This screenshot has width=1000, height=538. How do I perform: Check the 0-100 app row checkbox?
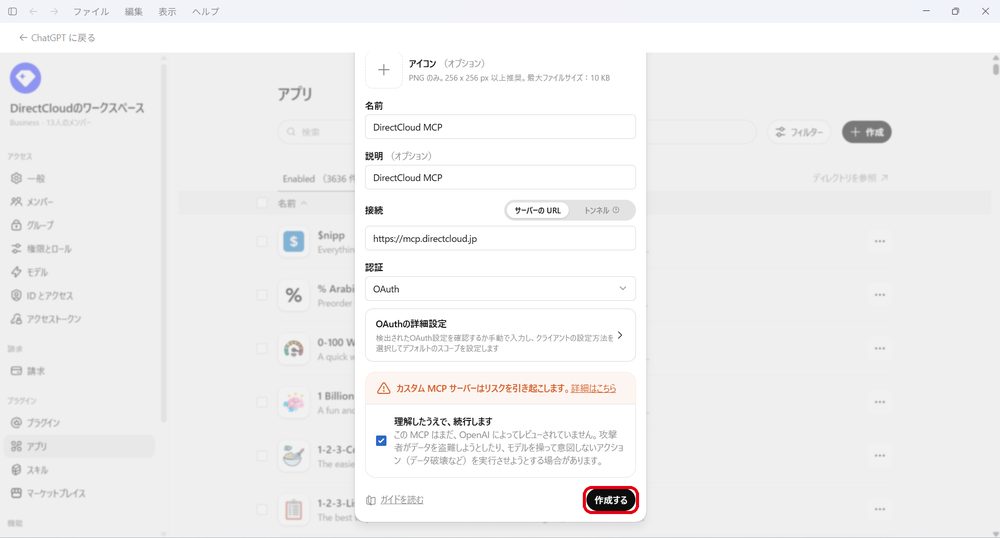pyautogui.click(x=261, y=349)
